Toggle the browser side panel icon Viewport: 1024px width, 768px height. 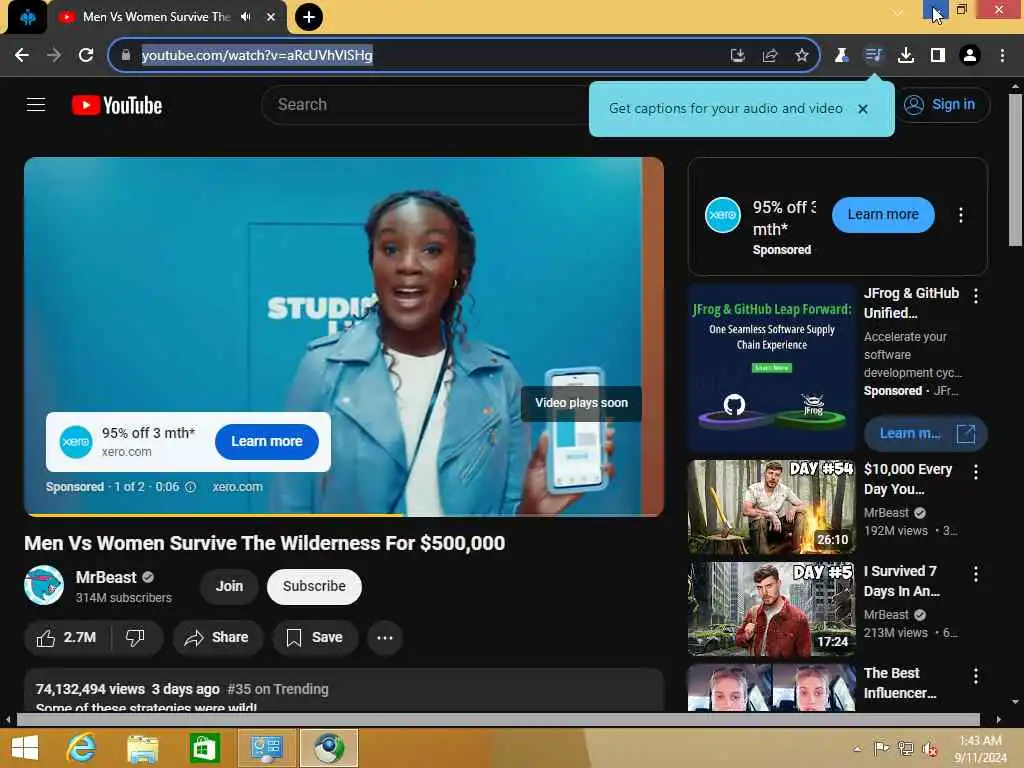[938, 56]
